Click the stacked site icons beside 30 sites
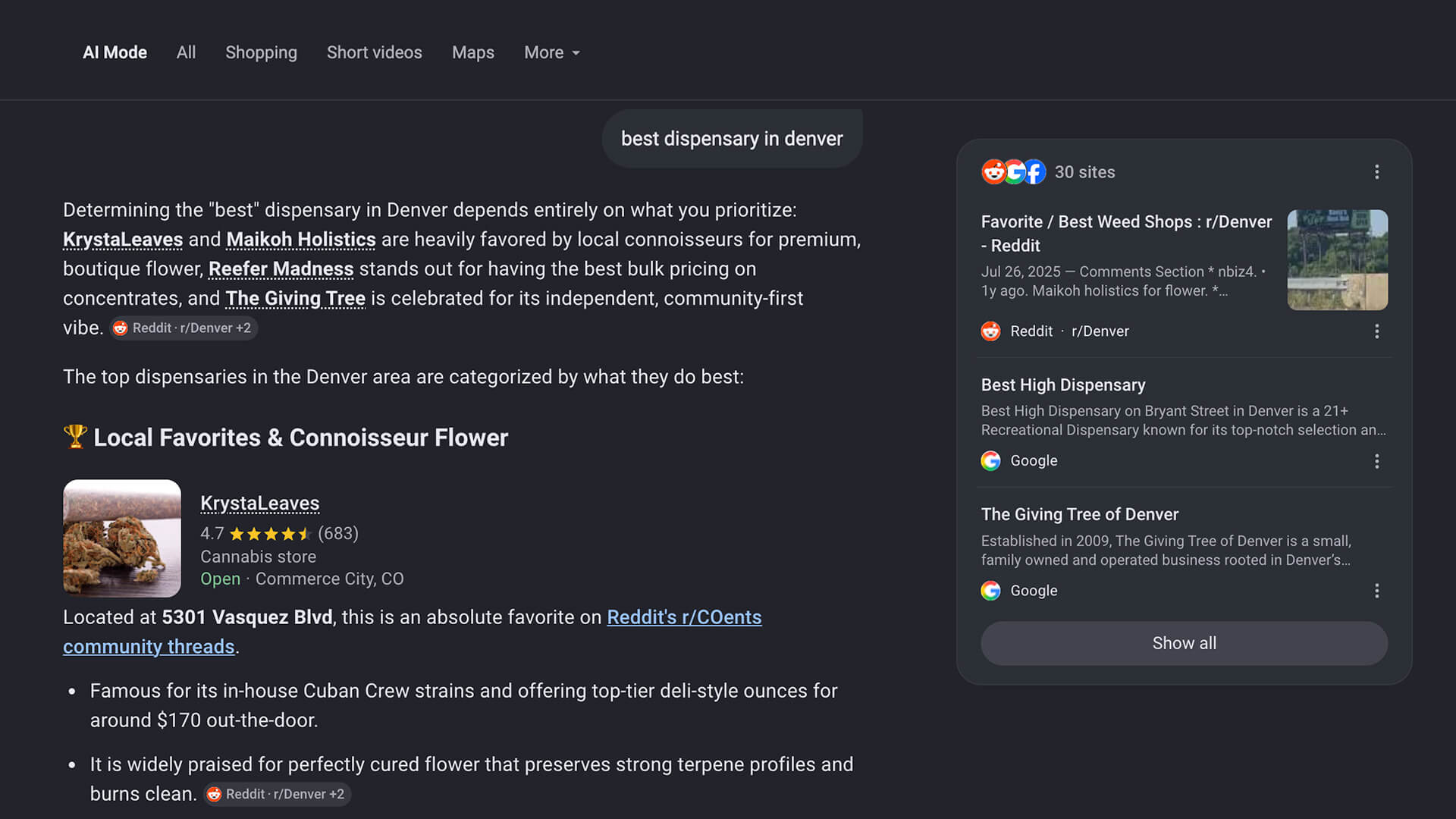The height and width of the screenshot is (819, 1456). [x=1013, y=172]
